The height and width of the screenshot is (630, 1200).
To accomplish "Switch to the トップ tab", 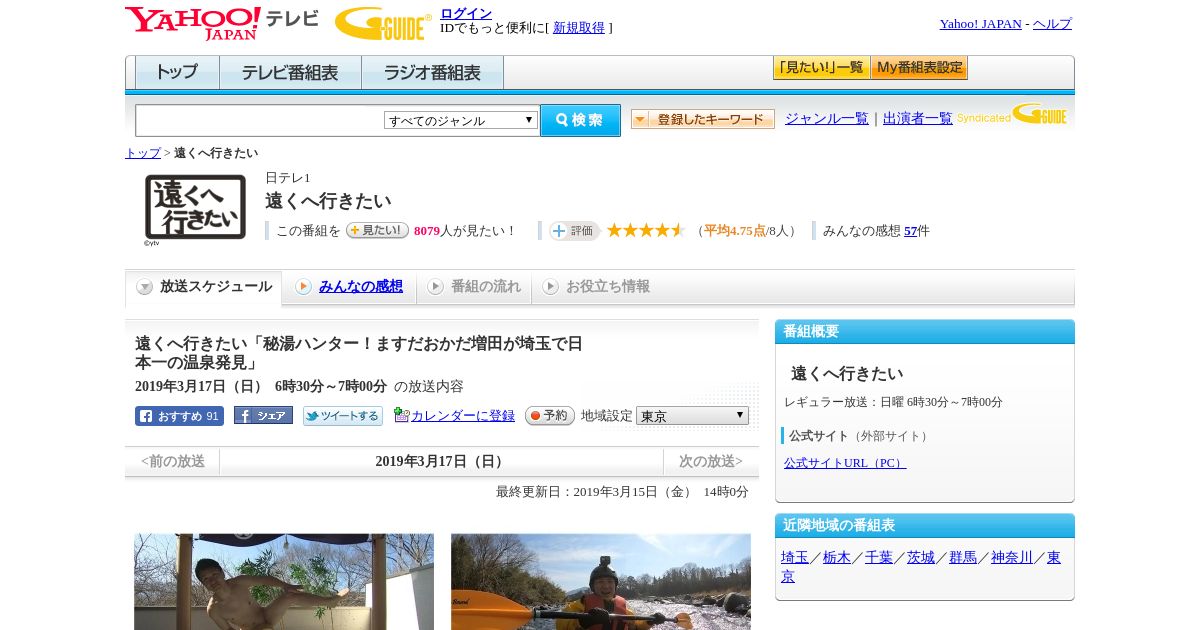I will (177, 73).
